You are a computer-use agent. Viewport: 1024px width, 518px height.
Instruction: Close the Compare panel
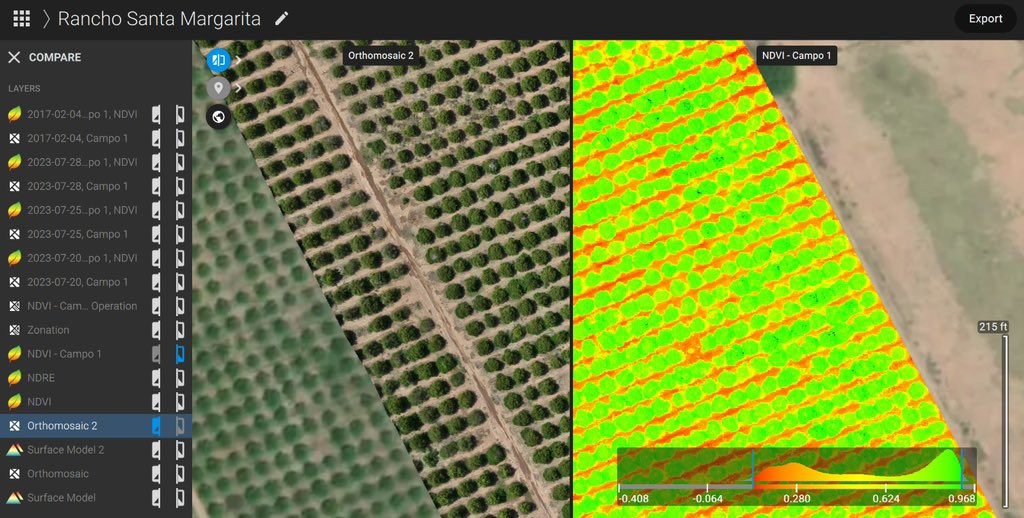14,57
